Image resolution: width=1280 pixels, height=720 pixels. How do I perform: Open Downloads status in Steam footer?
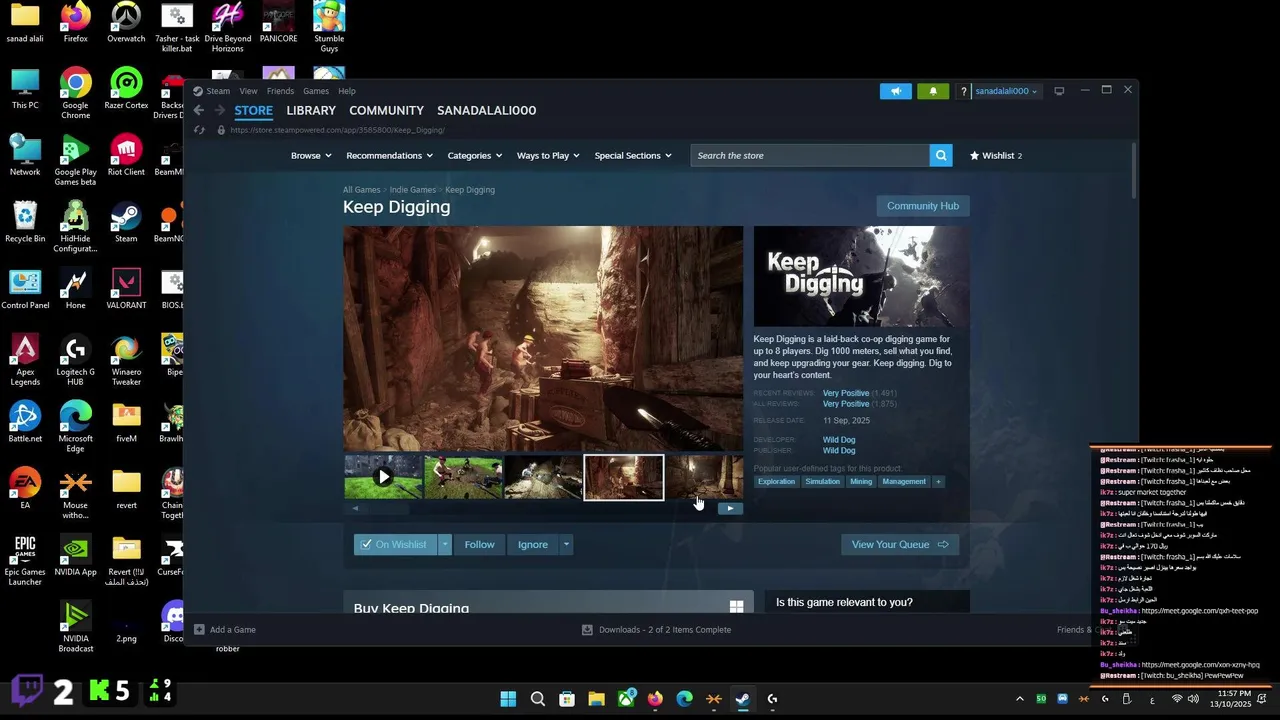pyautogui.click(x=657, y=630)
